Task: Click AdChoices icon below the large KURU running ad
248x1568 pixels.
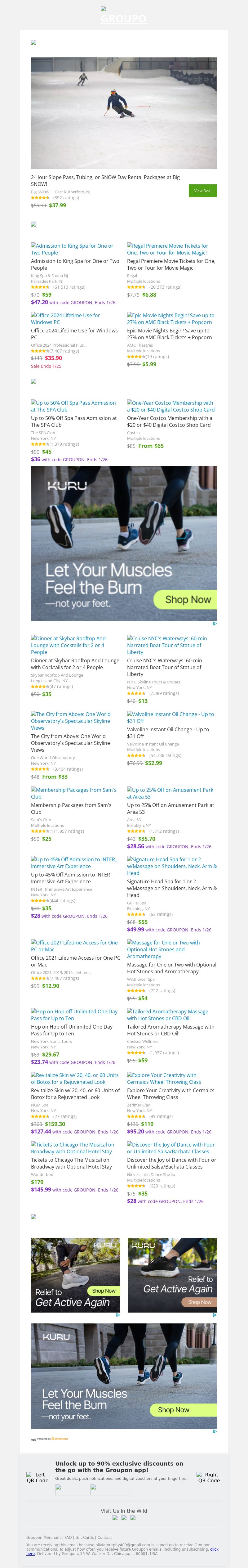Action: click(x=215, y=624)
